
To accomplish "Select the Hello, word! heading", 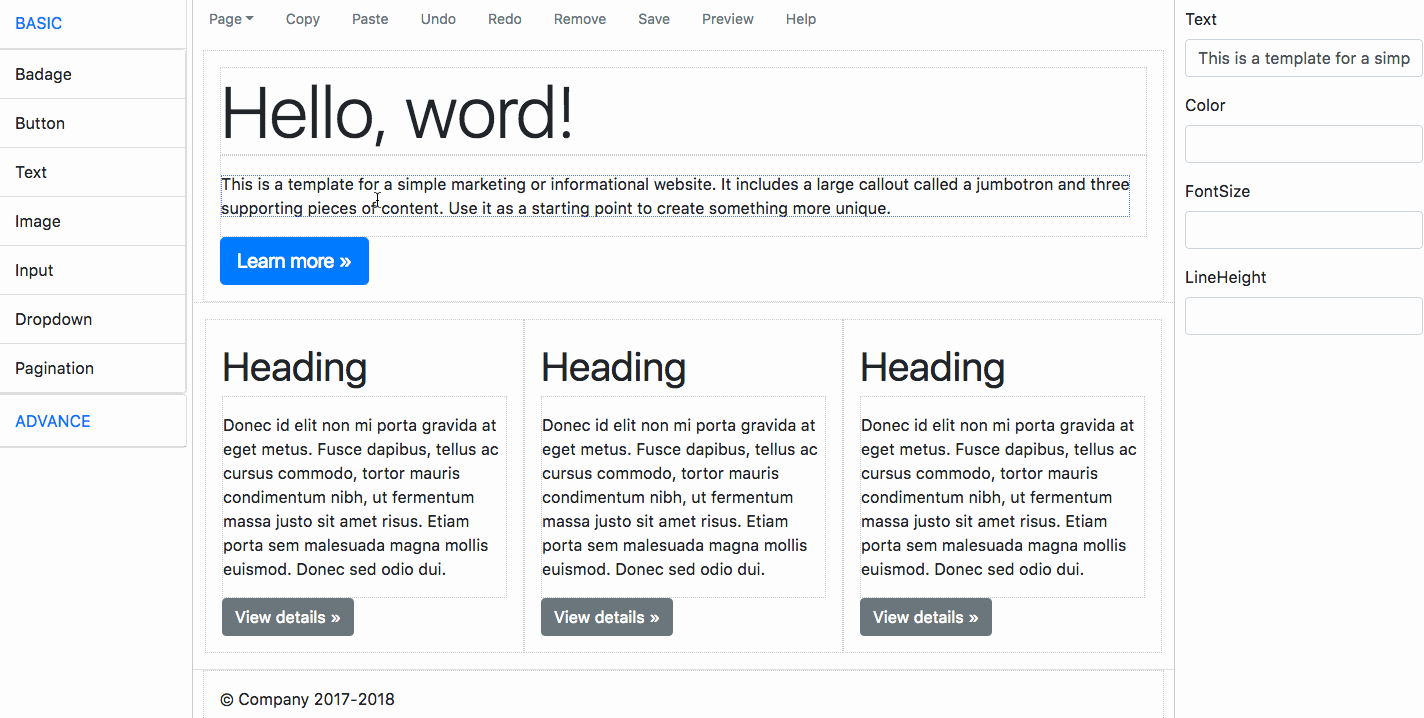I will [x=398, y=112].
